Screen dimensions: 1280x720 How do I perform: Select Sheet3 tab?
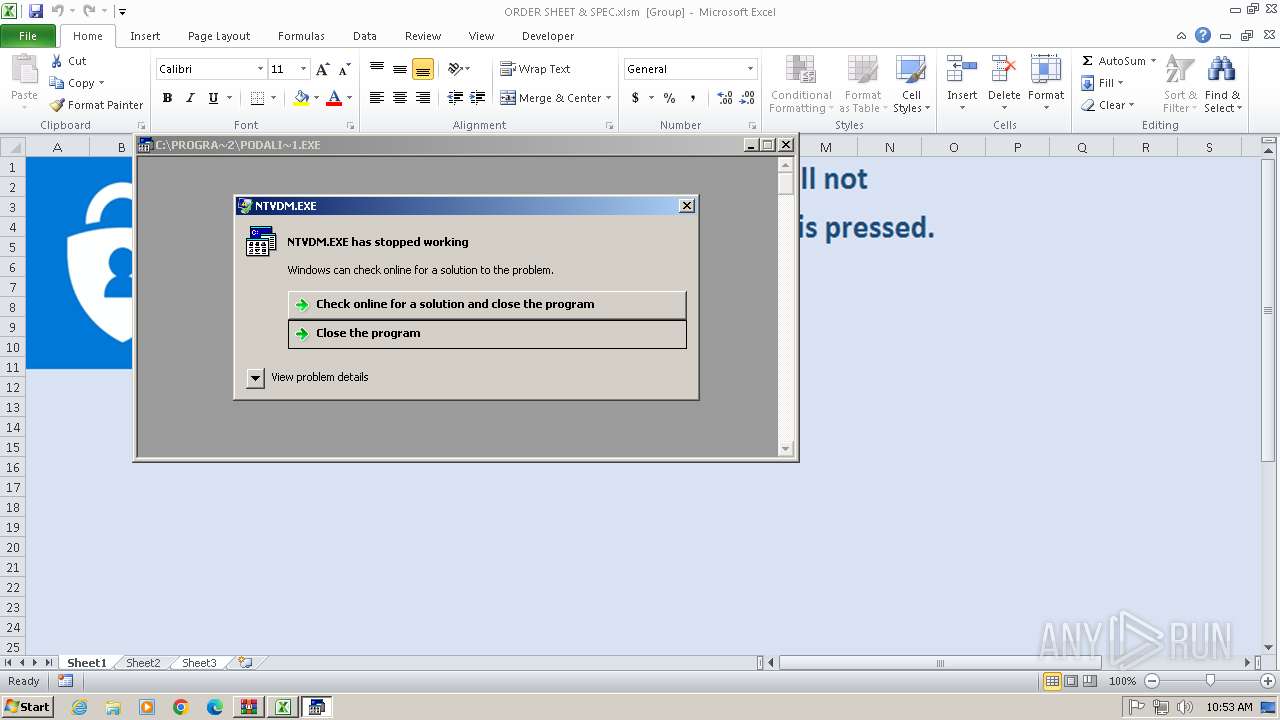tap(198, 663)
